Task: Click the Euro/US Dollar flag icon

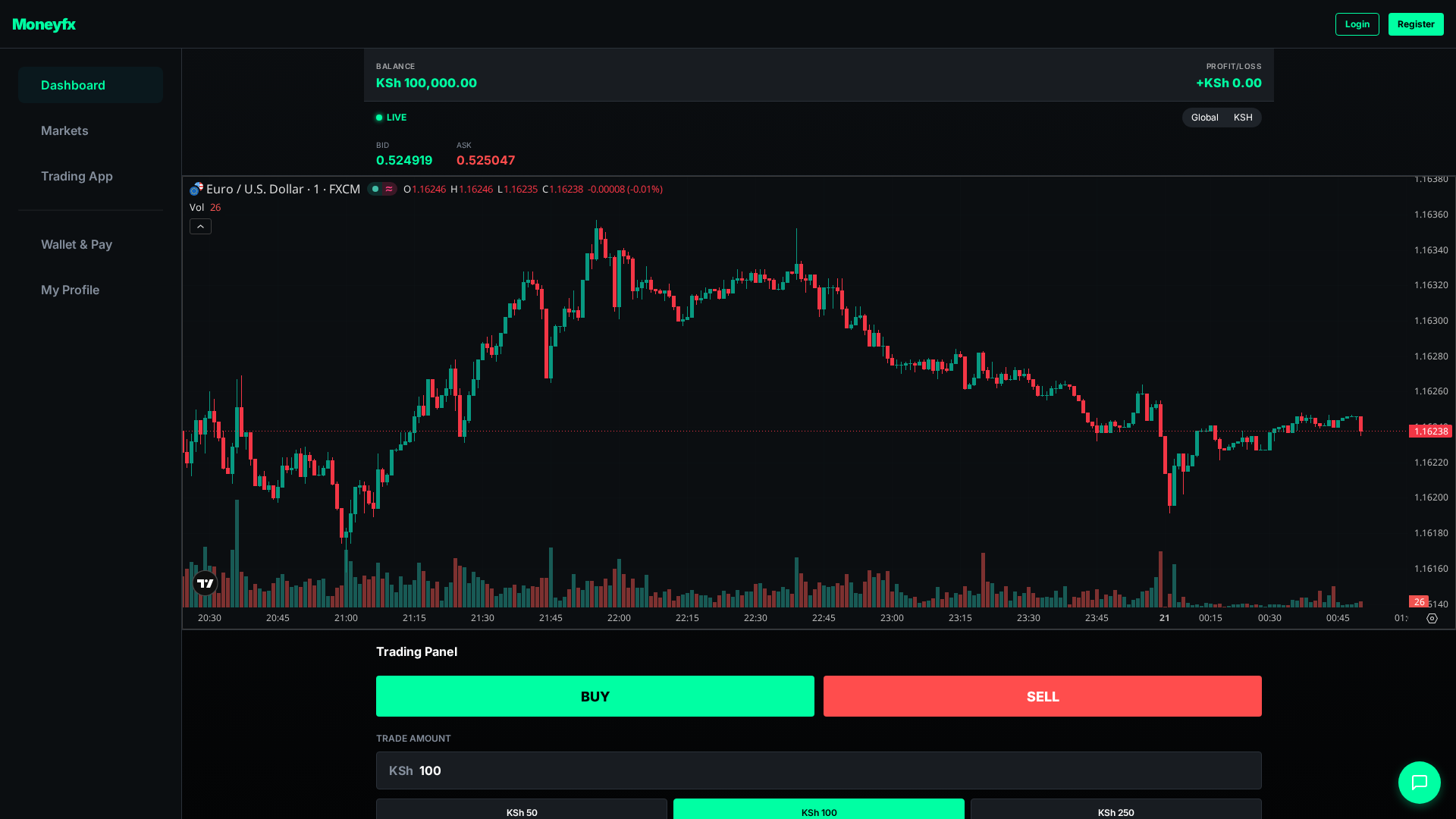Action: tap(196, 189)
